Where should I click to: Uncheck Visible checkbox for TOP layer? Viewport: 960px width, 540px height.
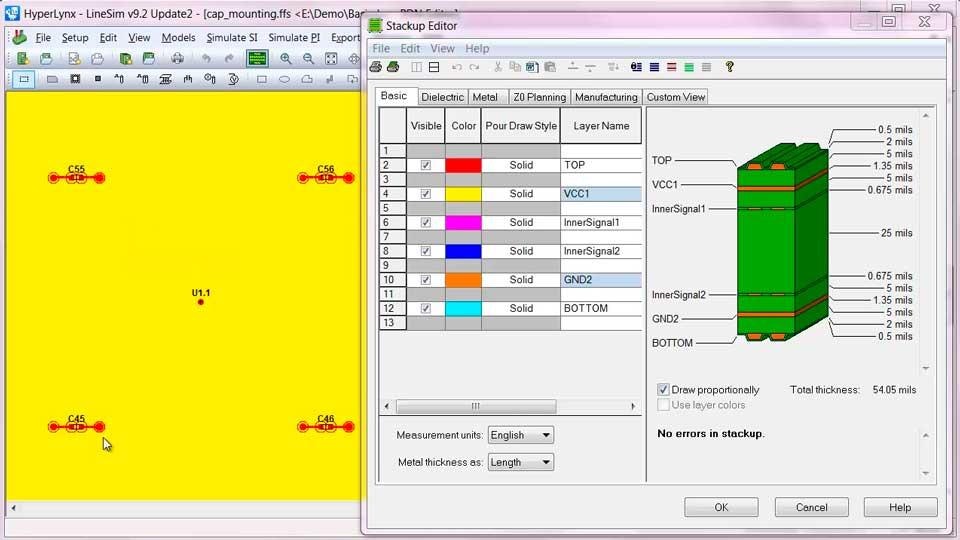[426, 165]
